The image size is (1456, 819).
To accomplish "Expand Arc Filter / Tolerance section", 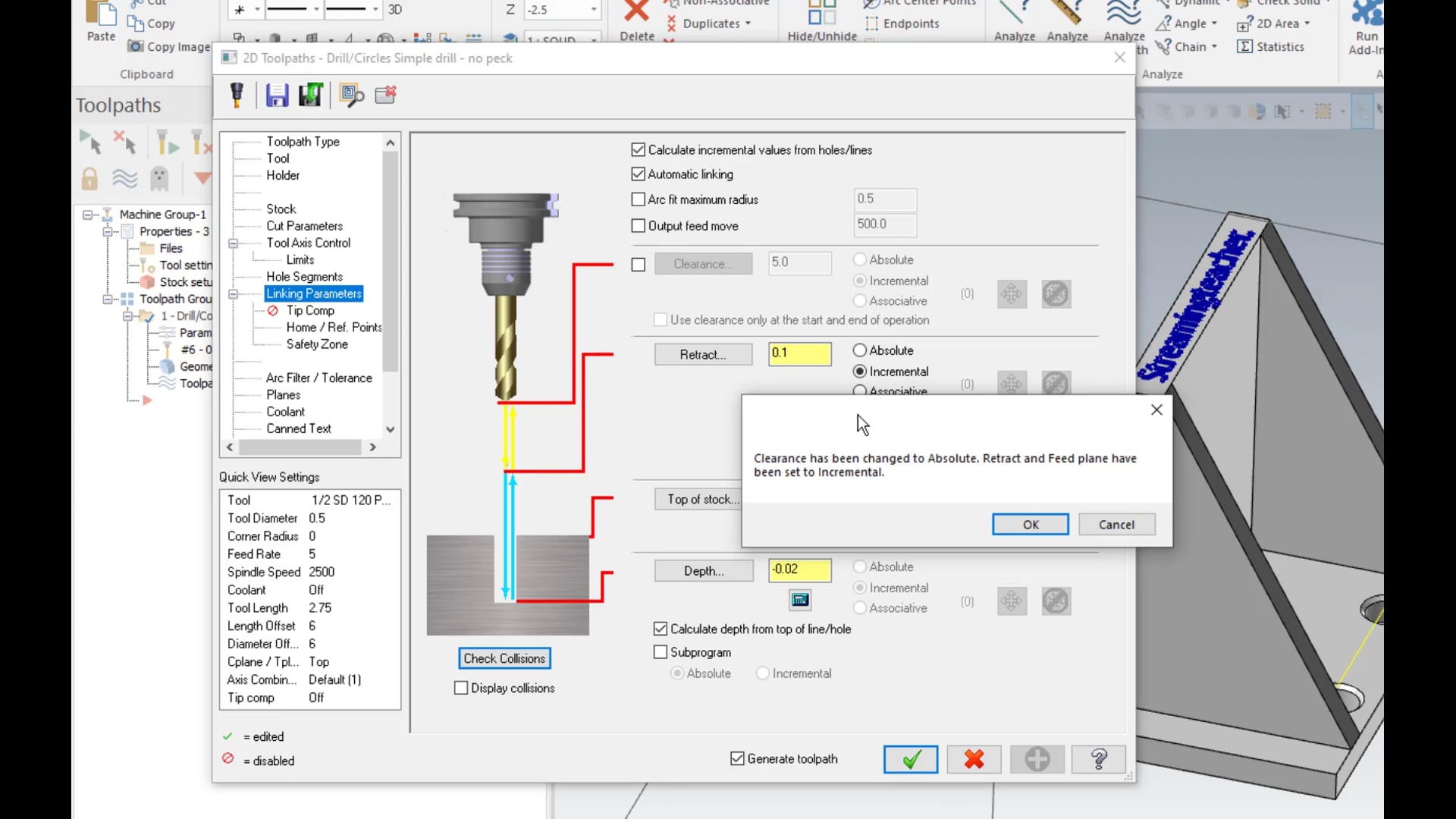I will coord(318,378).
